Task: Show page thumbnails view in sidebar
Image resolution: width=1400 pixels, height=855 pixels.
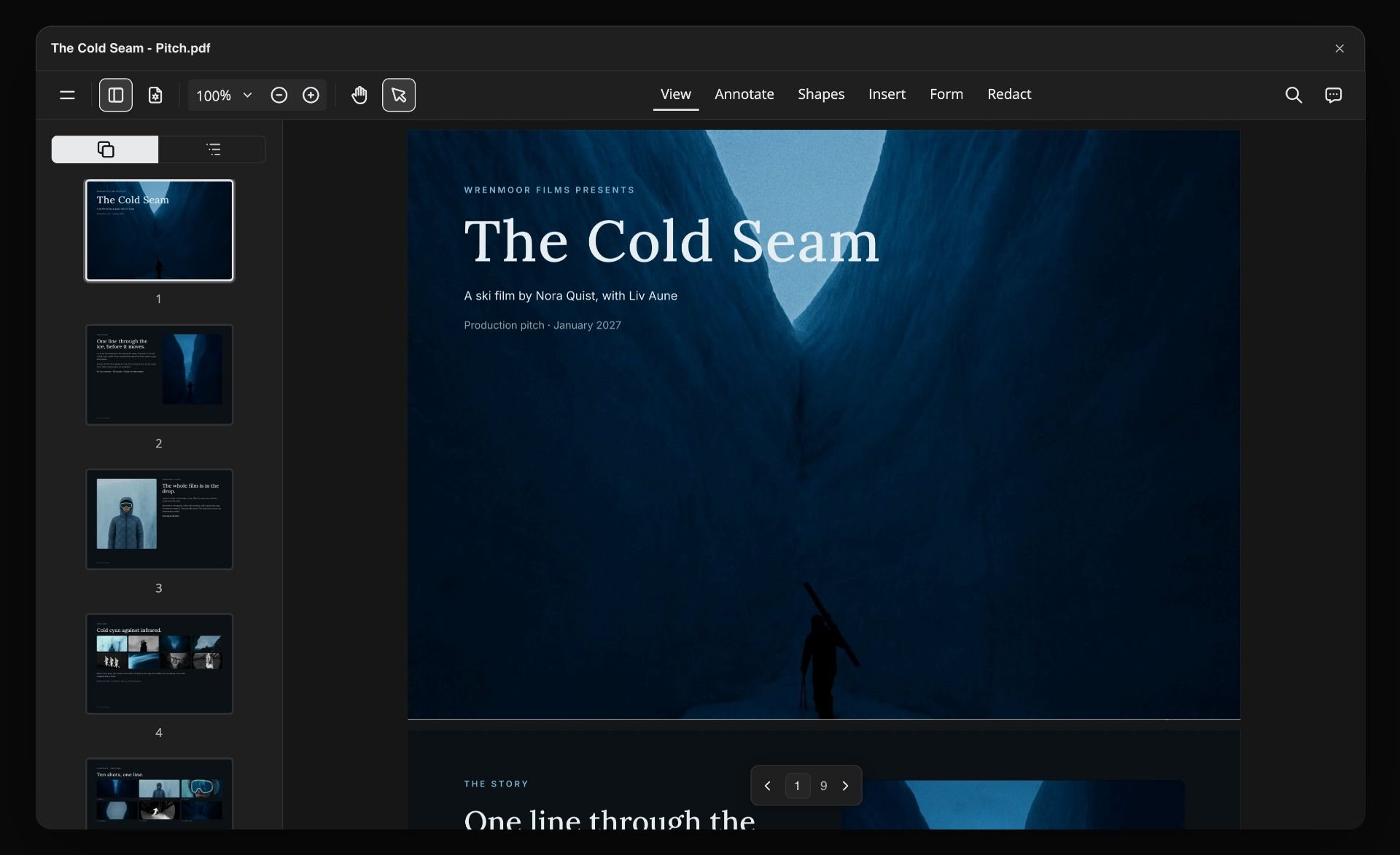Action: coord(105,149)
